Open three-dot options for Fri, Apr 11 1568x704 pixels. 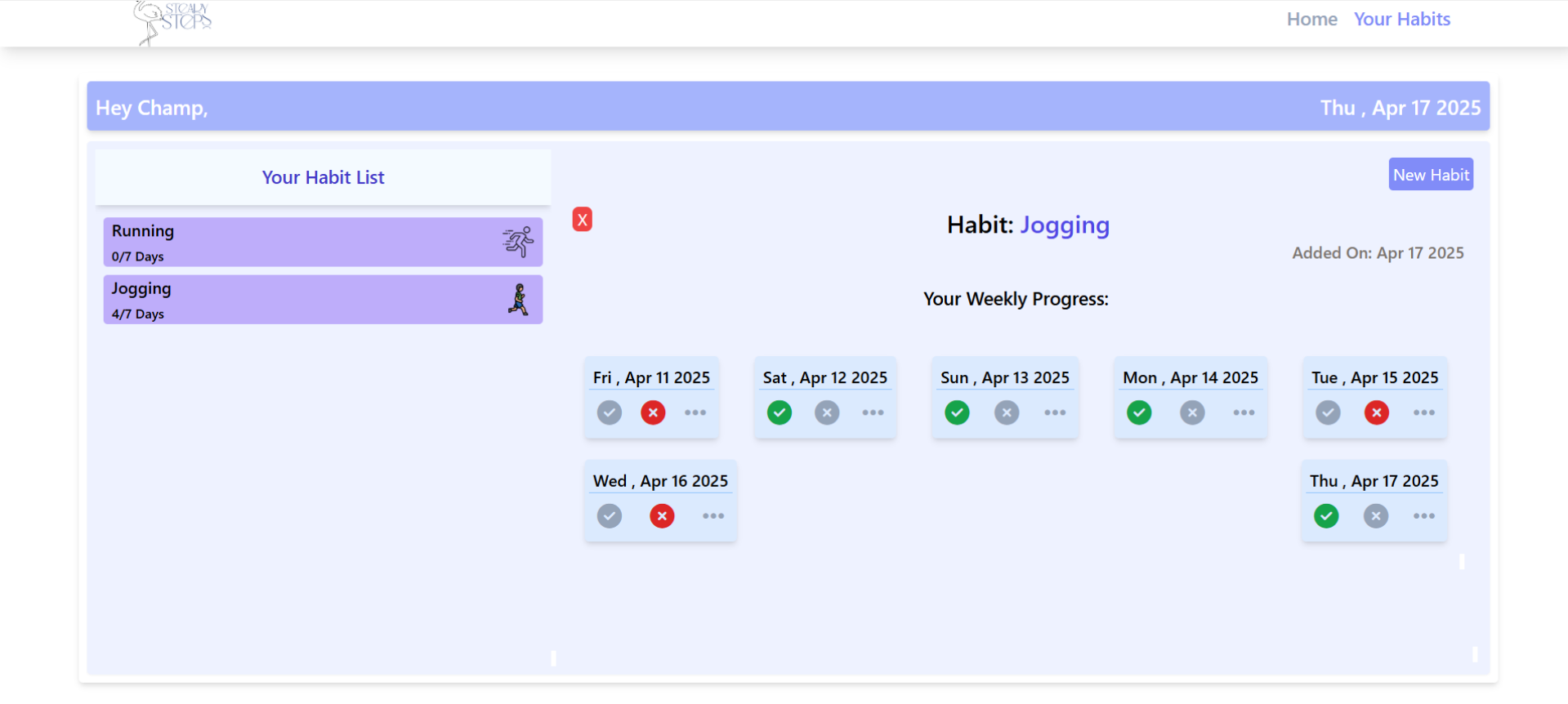695,412
